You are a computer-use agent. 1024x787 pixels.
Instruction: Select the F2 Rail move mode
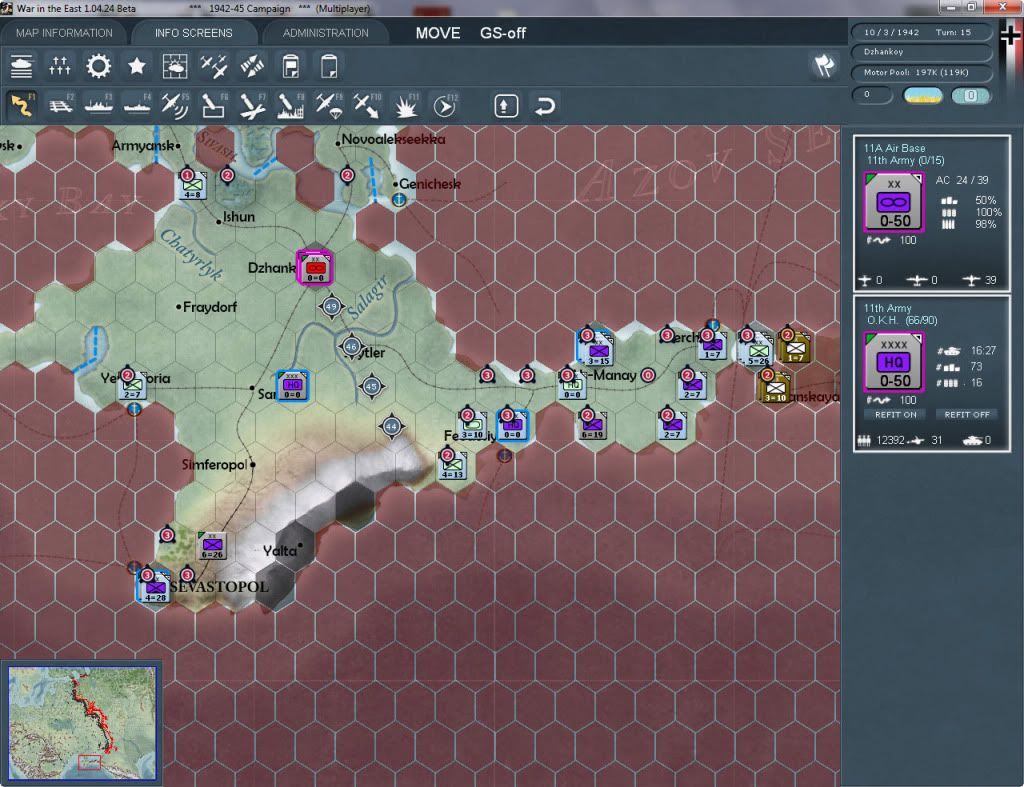[x=61, y=105]
